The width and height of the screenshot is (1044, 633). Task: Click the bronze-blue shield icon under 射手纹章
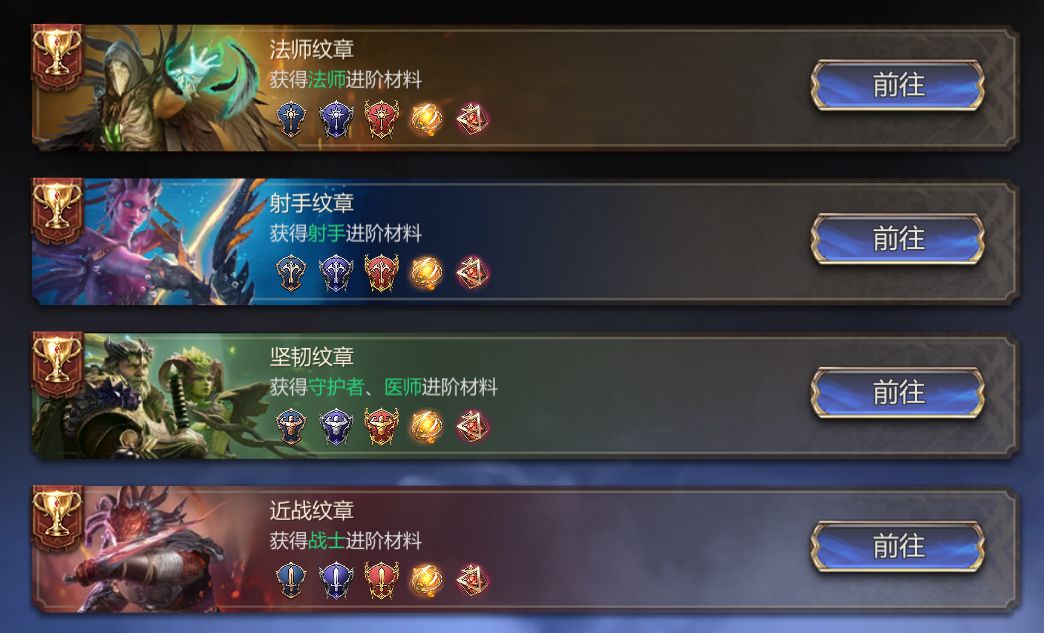[x=291, y=273]
